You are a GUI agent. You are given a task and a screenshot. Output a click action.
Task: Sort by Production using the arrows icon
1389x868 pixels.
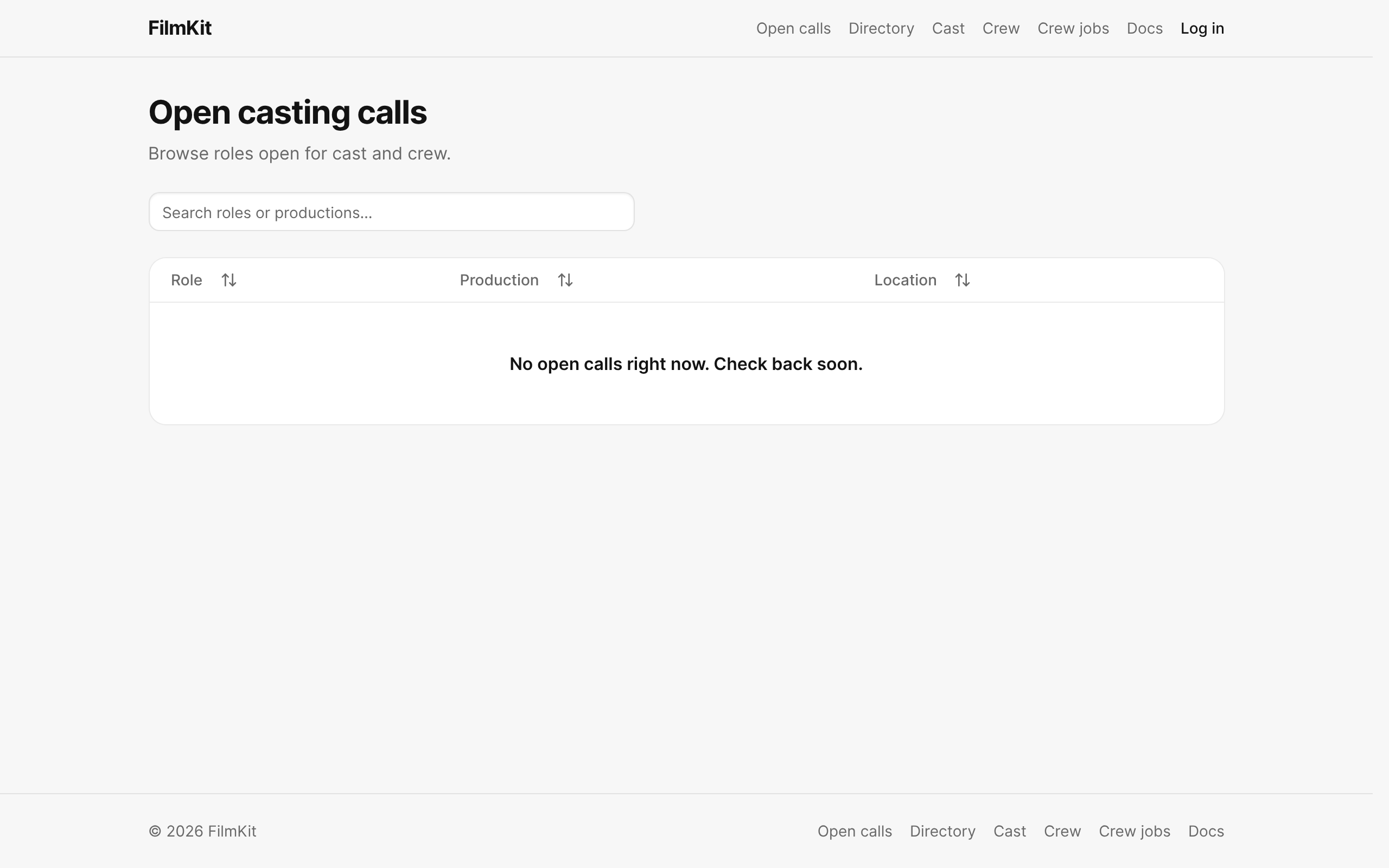565,280
